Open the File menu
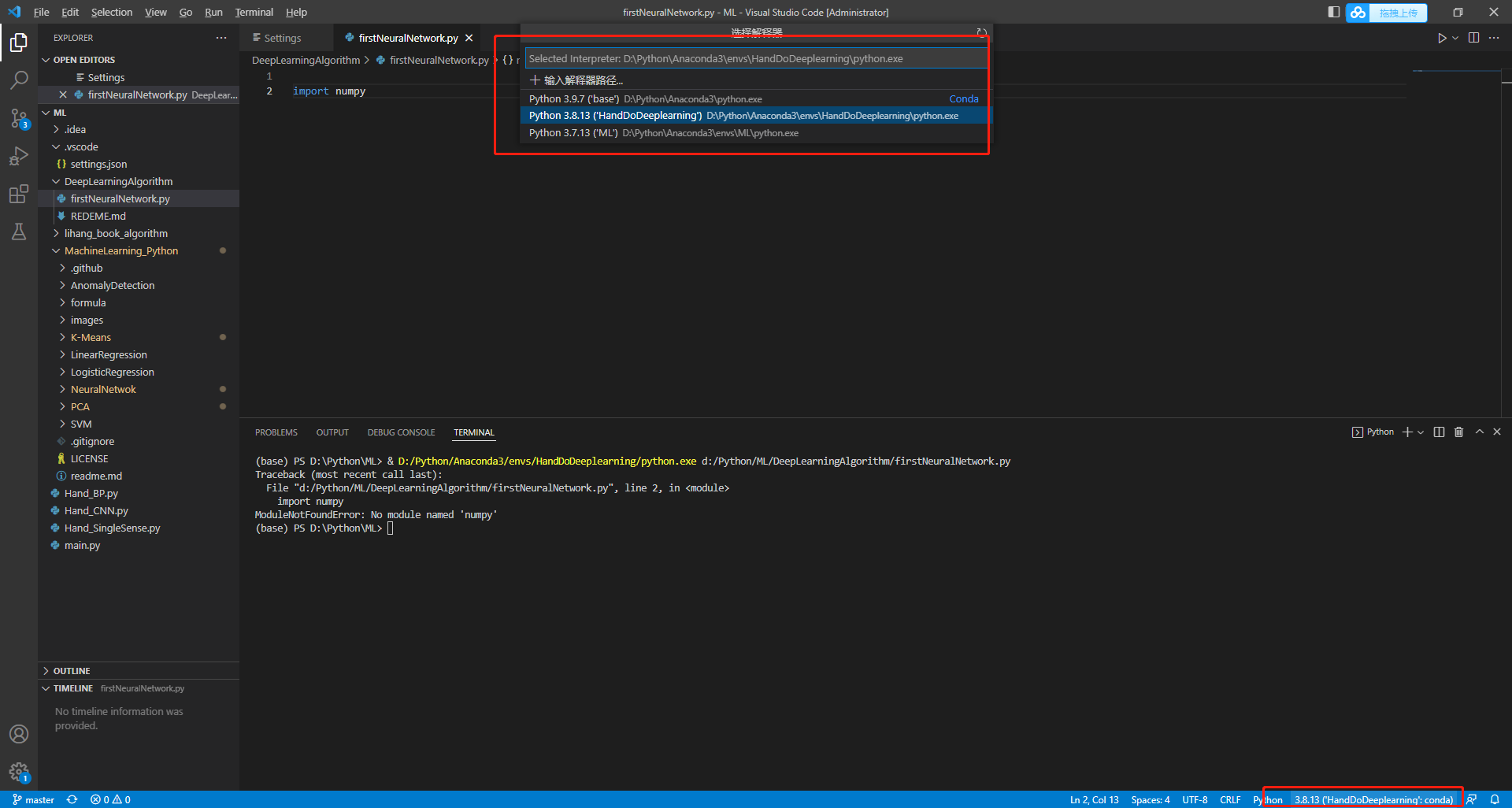This screenshot has height=808, width=1512. [41, 12]
